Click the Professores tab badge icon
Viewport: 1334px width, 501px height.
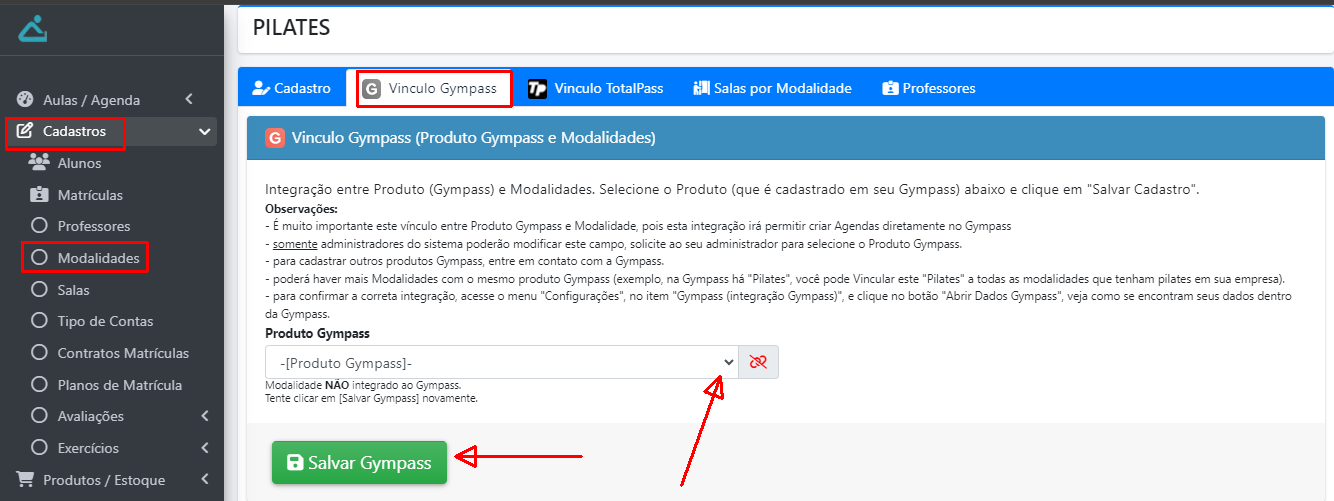tap(890, 88)
